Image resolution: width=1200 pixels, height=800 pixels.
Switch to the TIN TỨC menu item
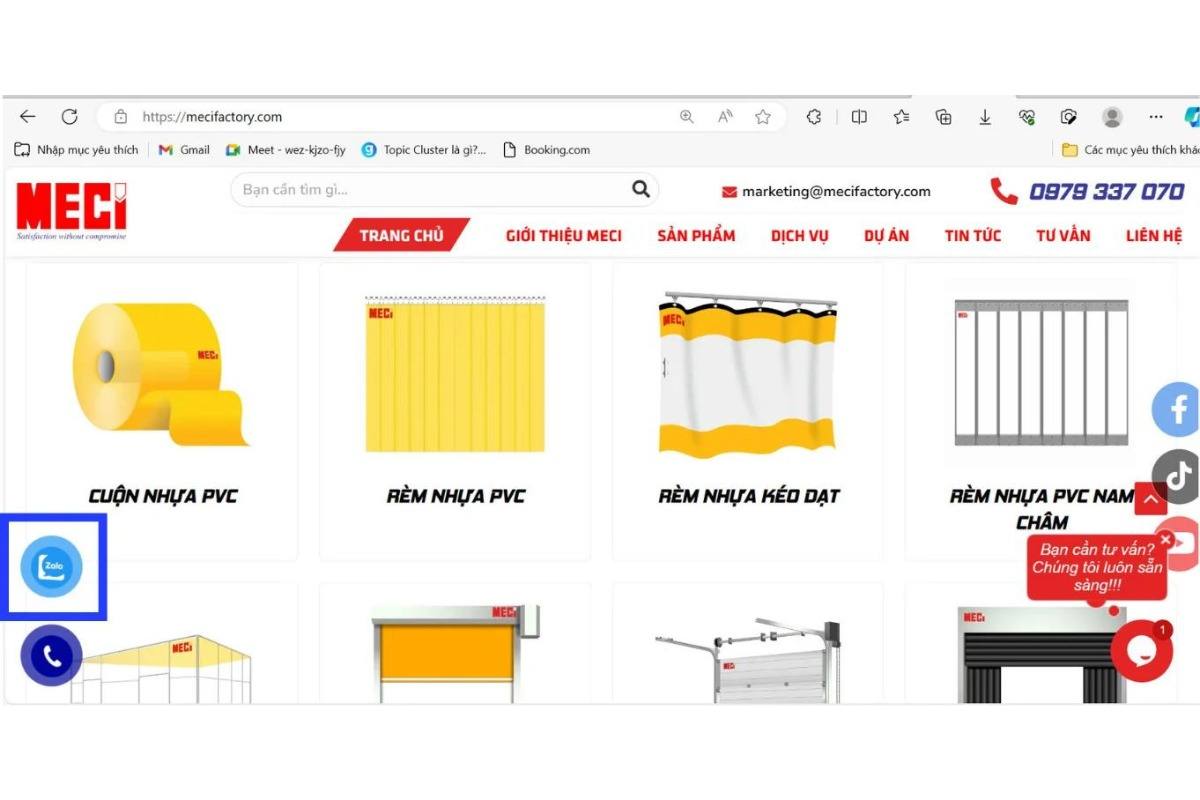pyautogui.click(x=972, y=235)
